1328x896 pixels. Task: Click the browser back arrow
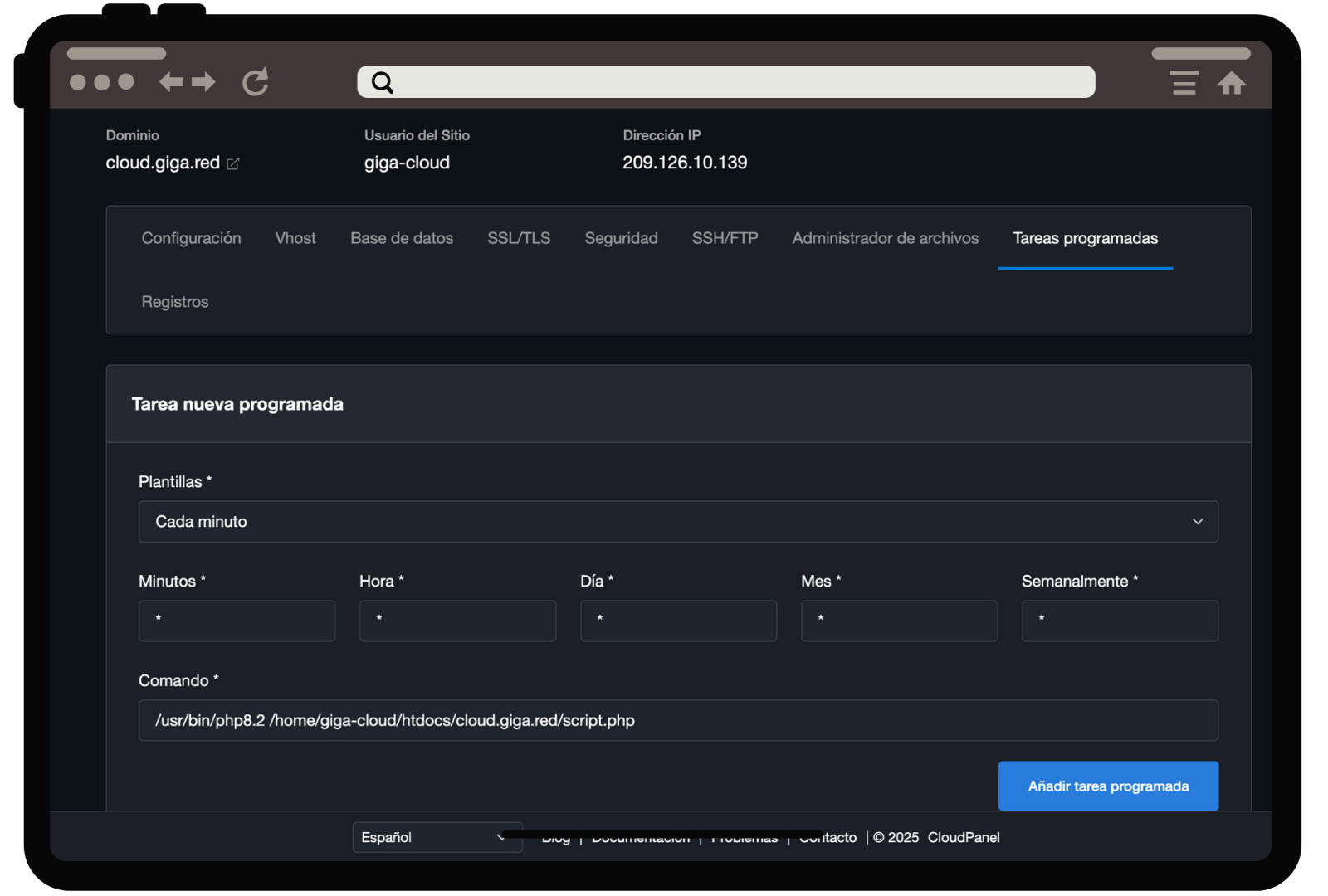tap(171, 81)
